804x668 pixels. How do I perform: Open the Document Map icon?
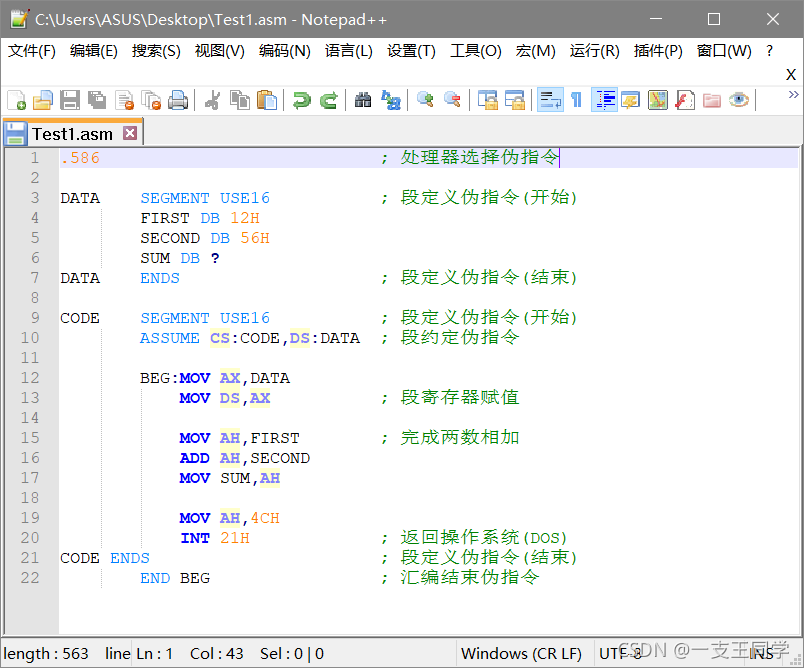657,100
